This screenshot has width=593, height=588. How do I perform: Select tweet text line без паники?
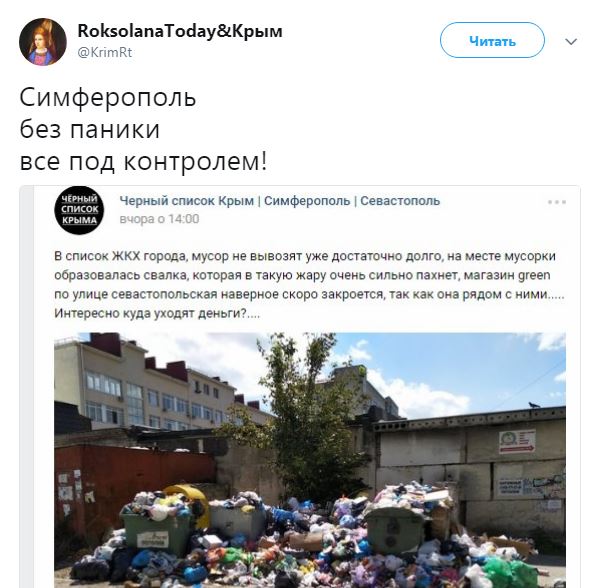[x=90, y=129]
